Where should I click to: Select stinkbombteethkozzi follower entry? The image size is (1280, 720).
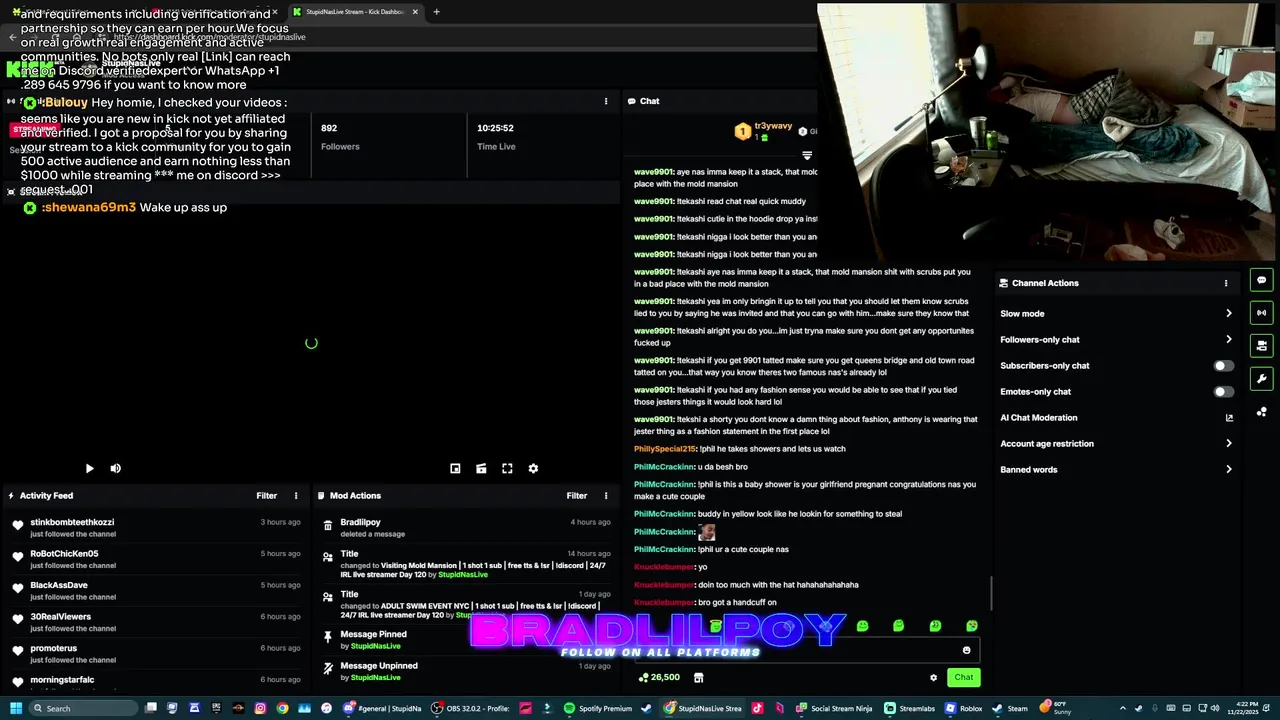(x=155, y=527)
